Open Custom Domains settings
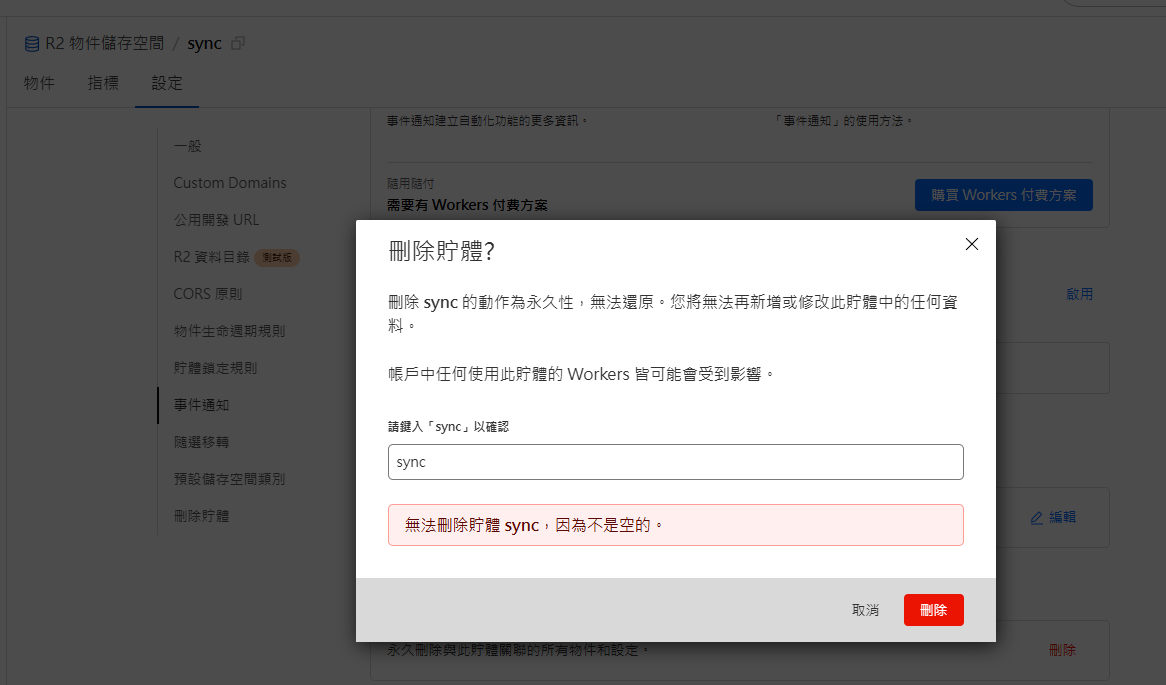1166x685 pixels. point(229,182)
